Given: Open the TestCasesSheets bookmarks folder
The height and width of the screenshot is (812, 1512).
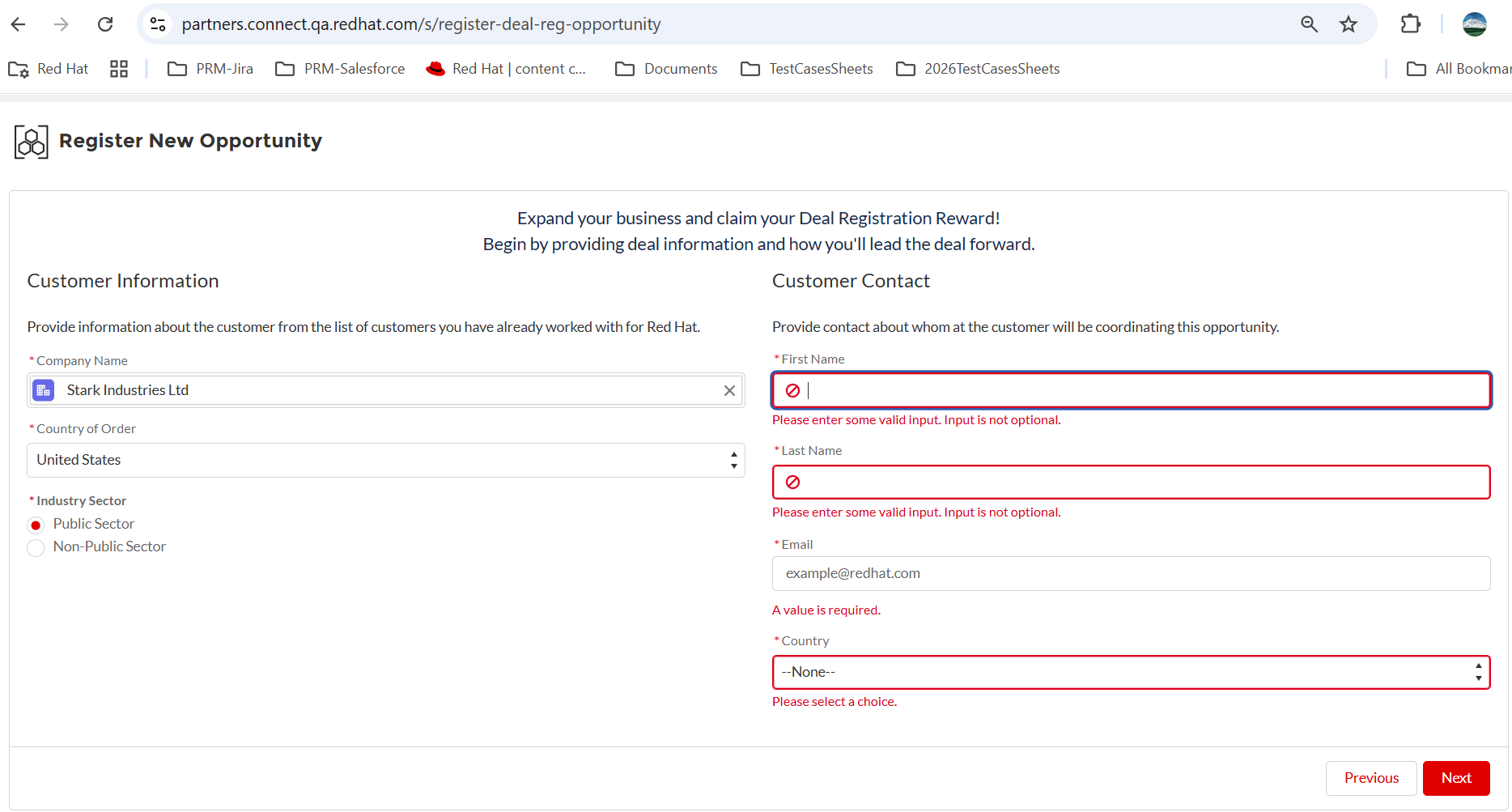Looking at the screenshot, I should coord(807,69).
